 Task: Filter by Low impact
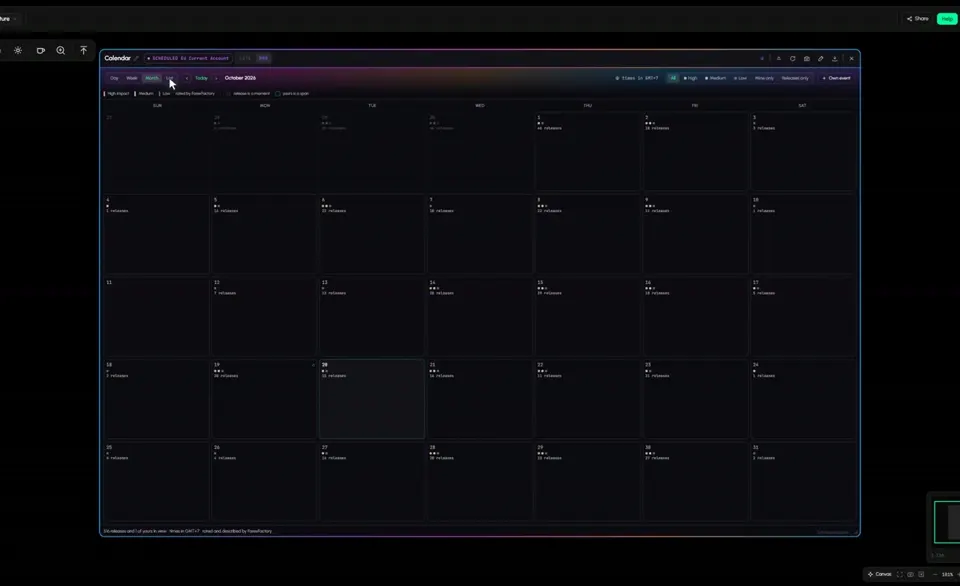click(x=740, y=78)
